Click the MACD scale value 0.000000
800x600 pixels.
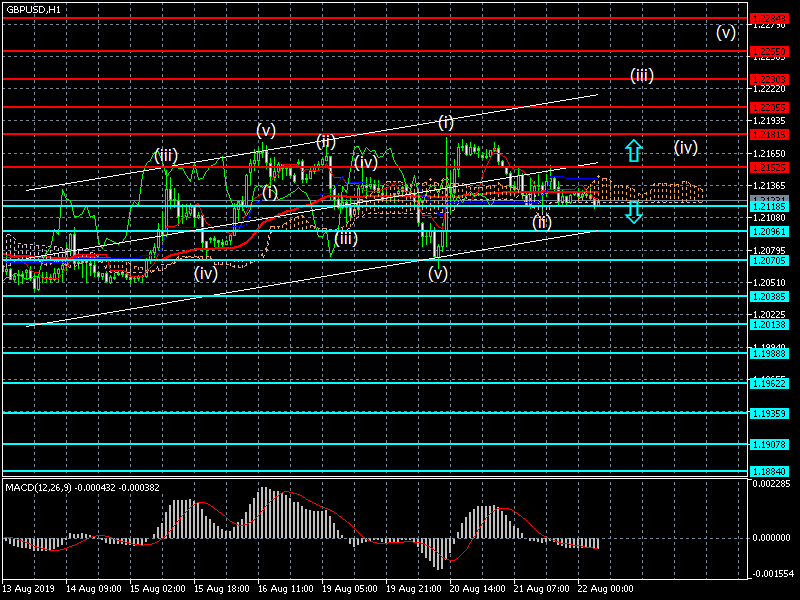(x=771, y=538)
